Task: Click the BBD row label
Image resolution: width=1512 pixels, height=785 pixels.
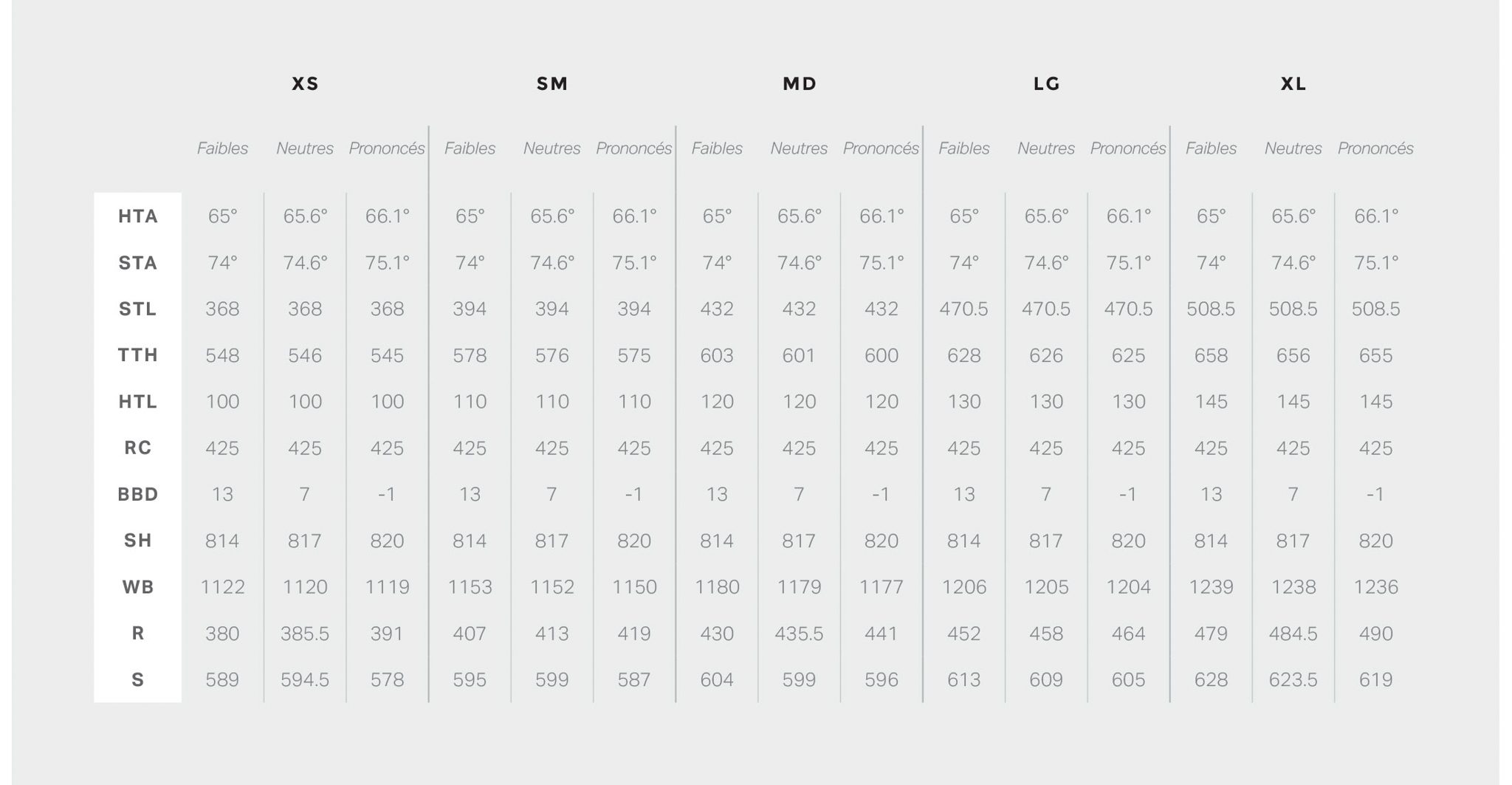Action: [x=138, y=494]
